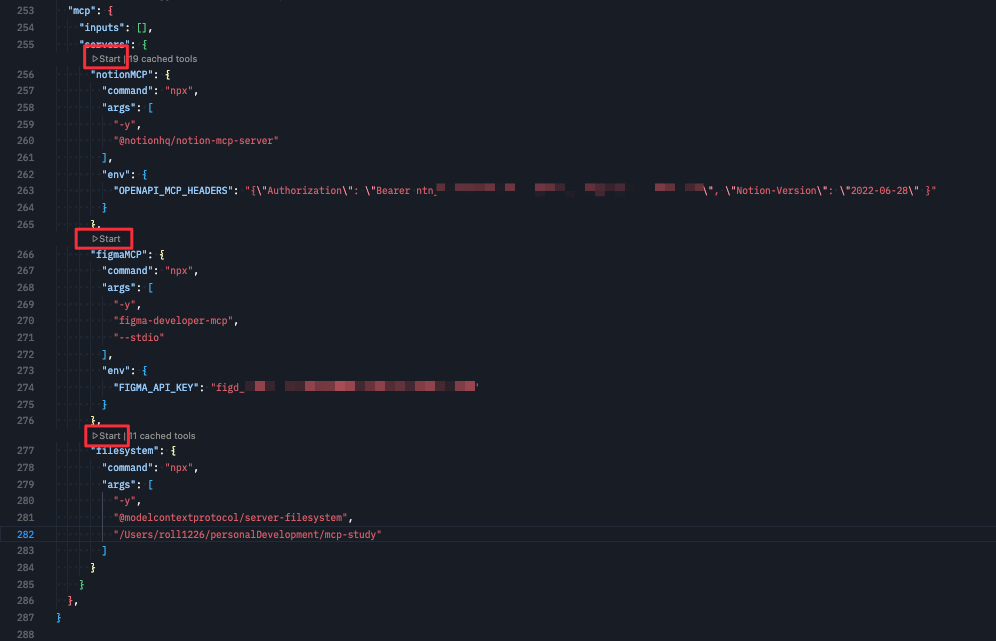This screenshot has width=996, height=641.
Task: Click the "-y" argument on line 269
Action: click(x=124, y=304)
